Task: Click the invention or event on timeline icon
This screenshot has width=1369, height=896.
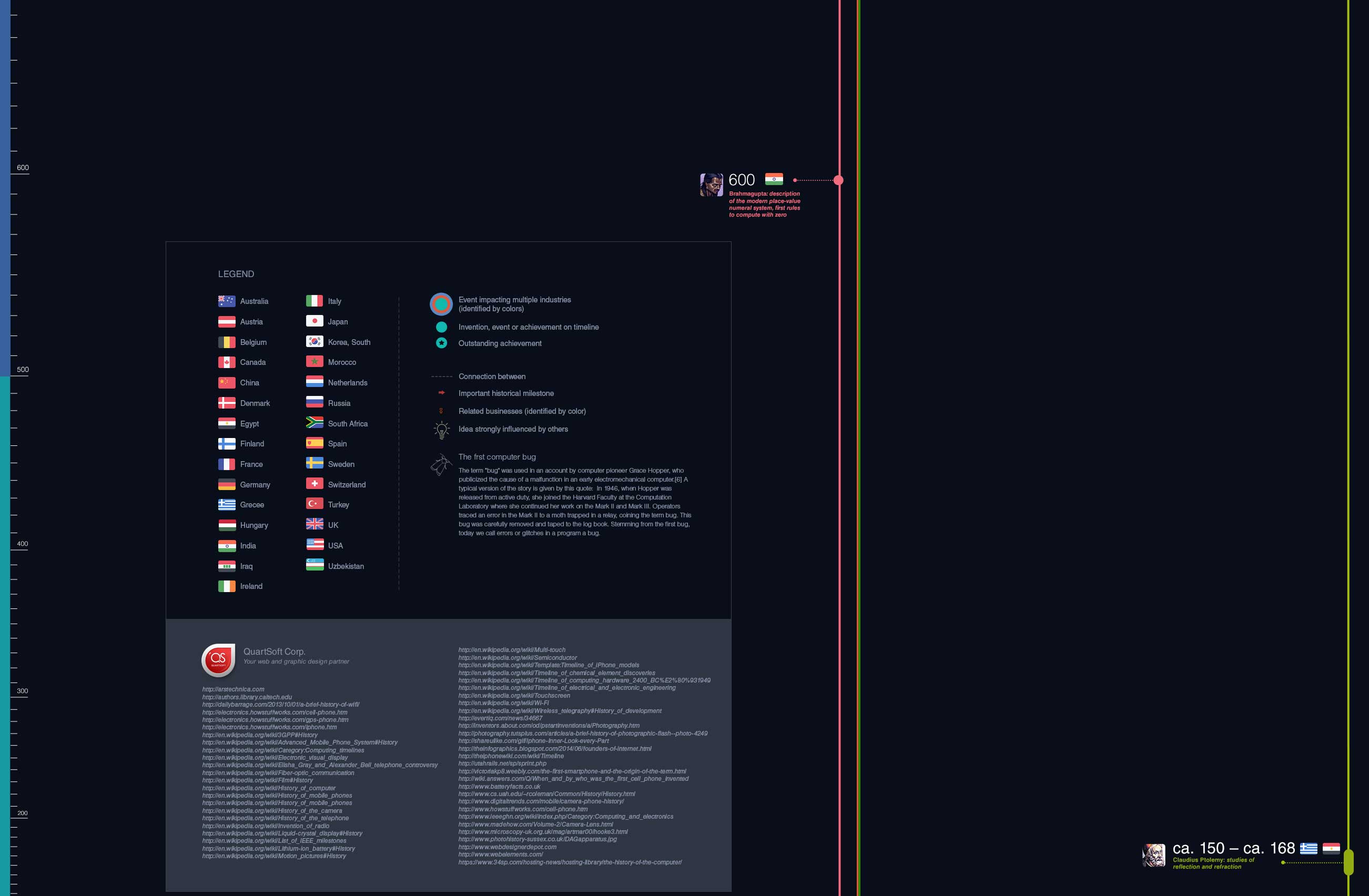Action: coord(439,326)
